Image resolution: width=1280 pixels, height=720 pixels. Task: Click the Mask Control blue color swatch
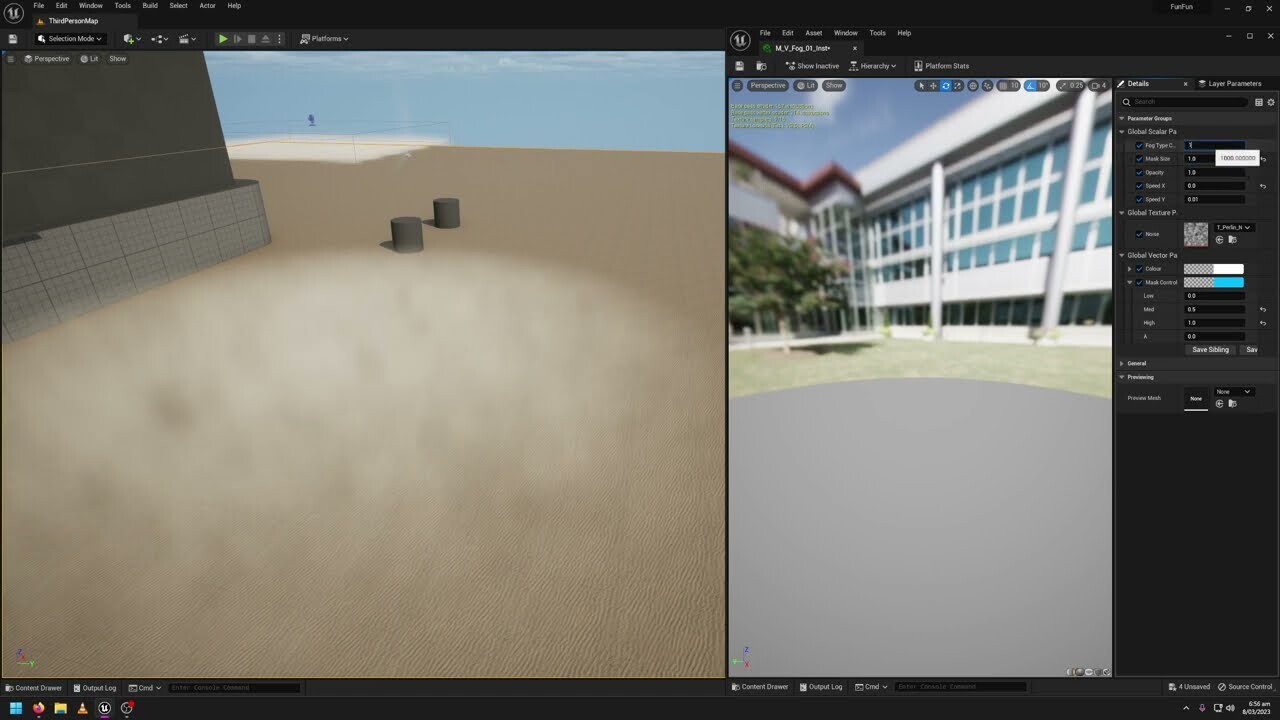point(1227,282)
